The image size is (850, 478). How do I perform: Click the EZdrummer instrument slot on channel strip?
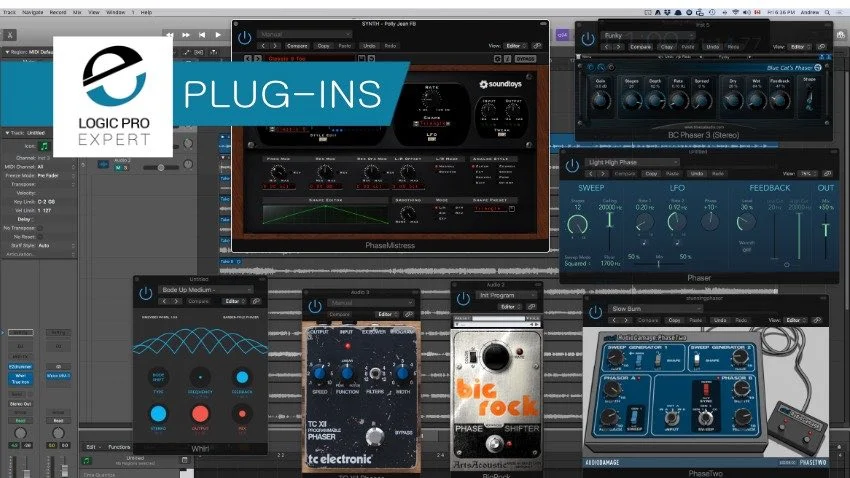coord(20,367)
